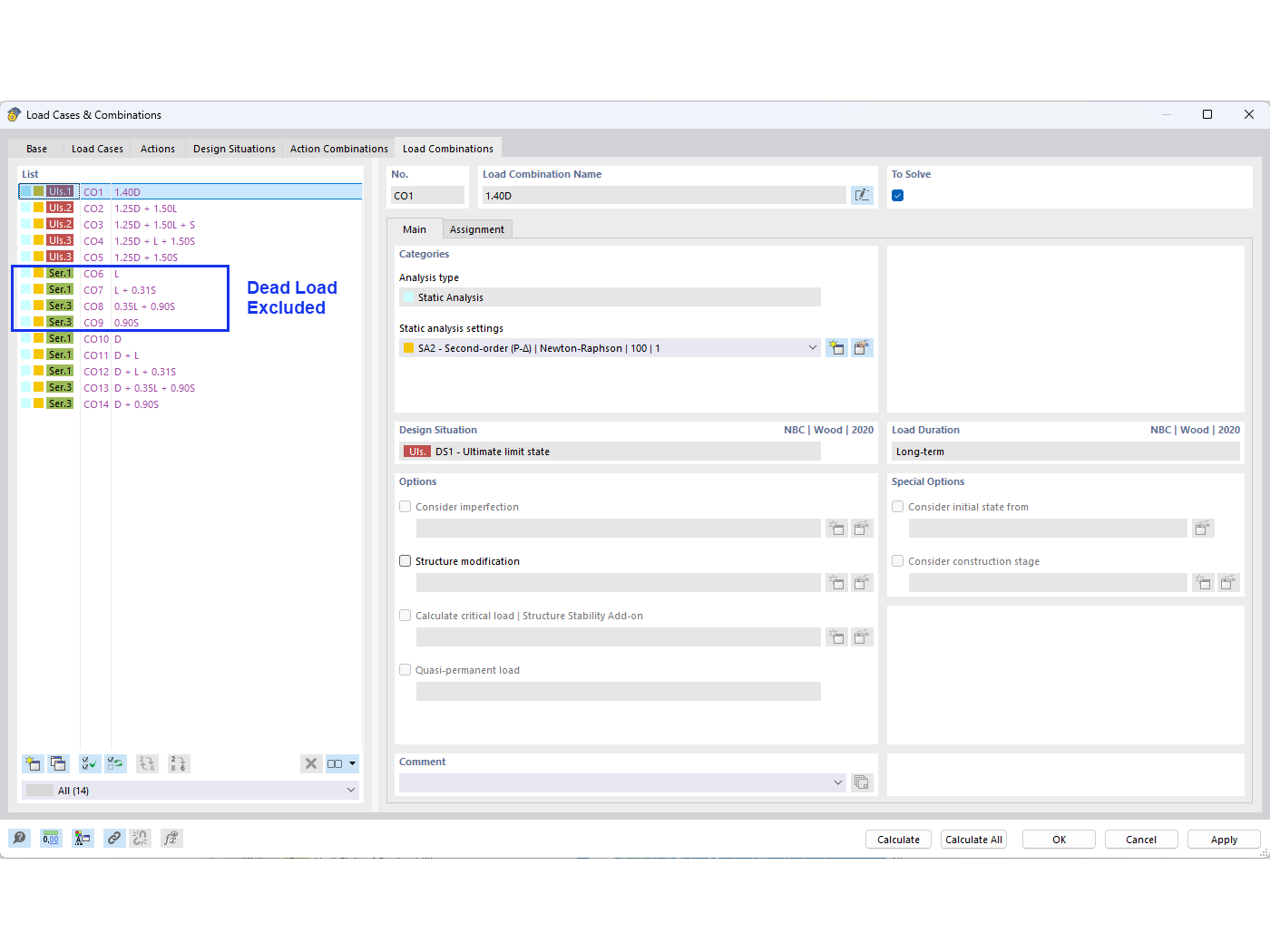The width and height of the screenshot is (1270, 952).
Task: Open the Action Combinations tab
Action: coord(338,148)
